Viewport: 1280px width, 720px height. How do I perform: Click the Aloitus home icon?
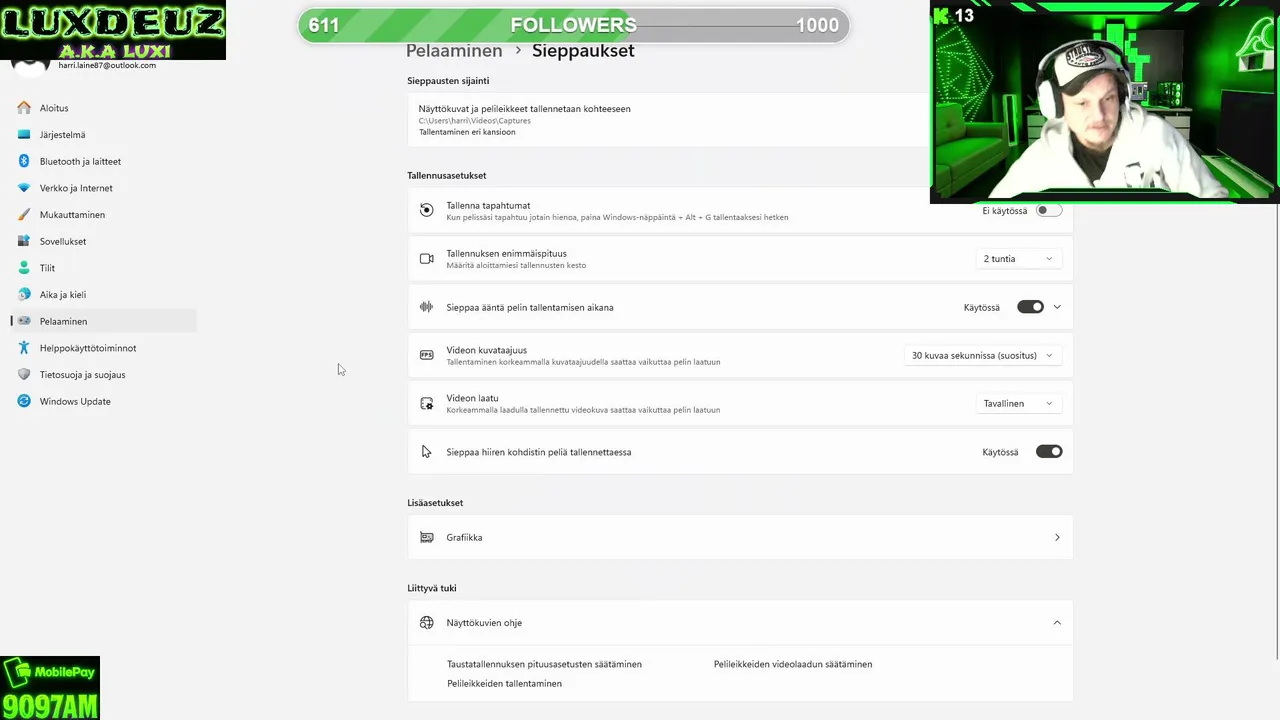pyautogui.click(x=24, y=108)
